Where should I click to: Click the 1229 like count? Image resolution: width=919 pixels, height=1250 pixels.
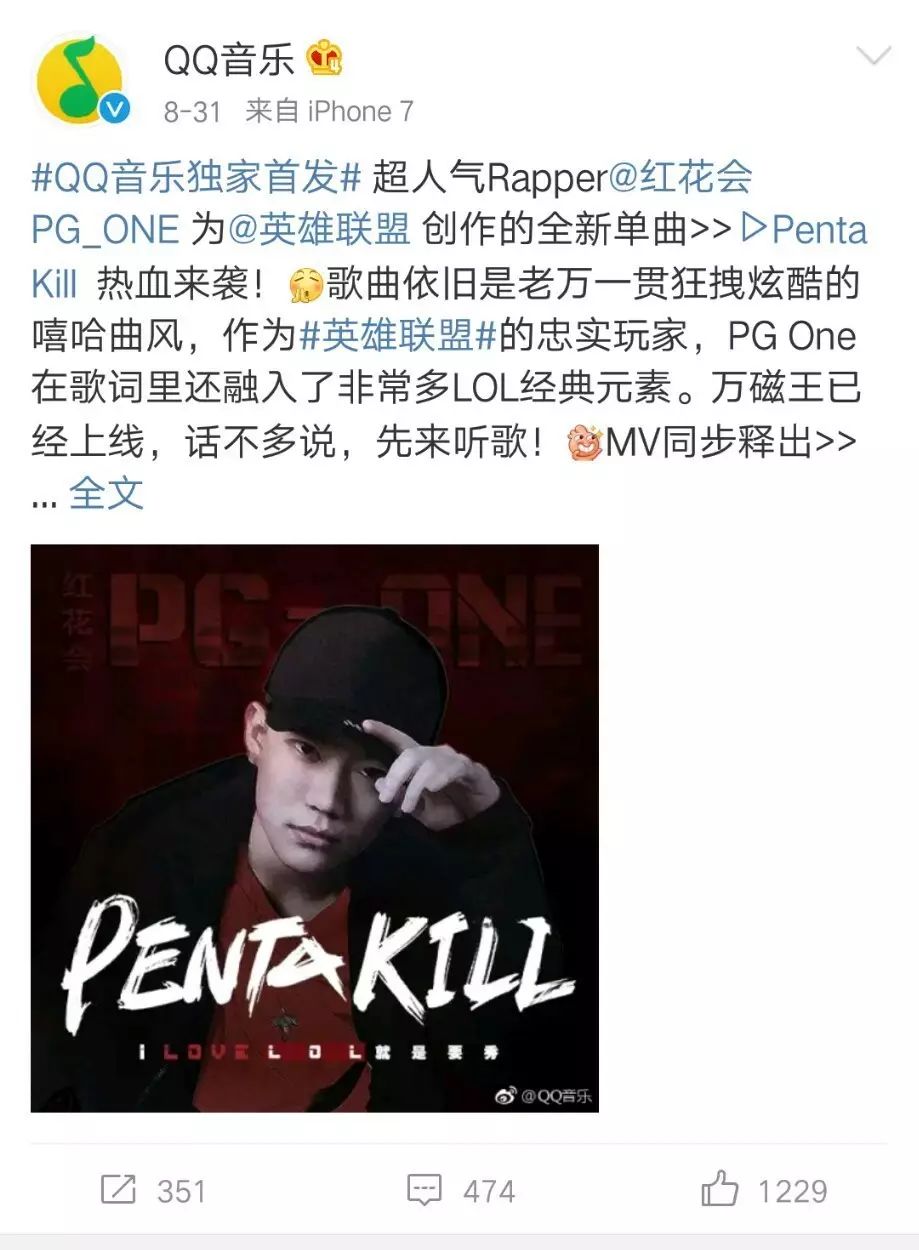[793, 1191]
